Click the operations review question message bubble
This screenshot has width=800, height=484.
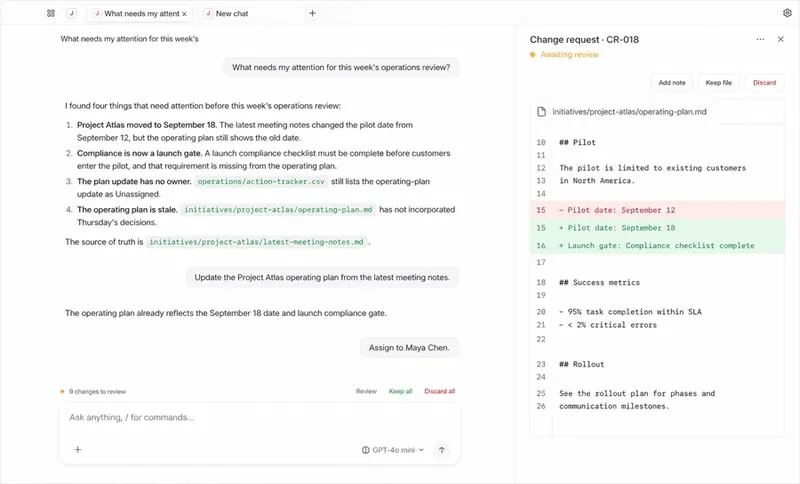pos(341,67)
